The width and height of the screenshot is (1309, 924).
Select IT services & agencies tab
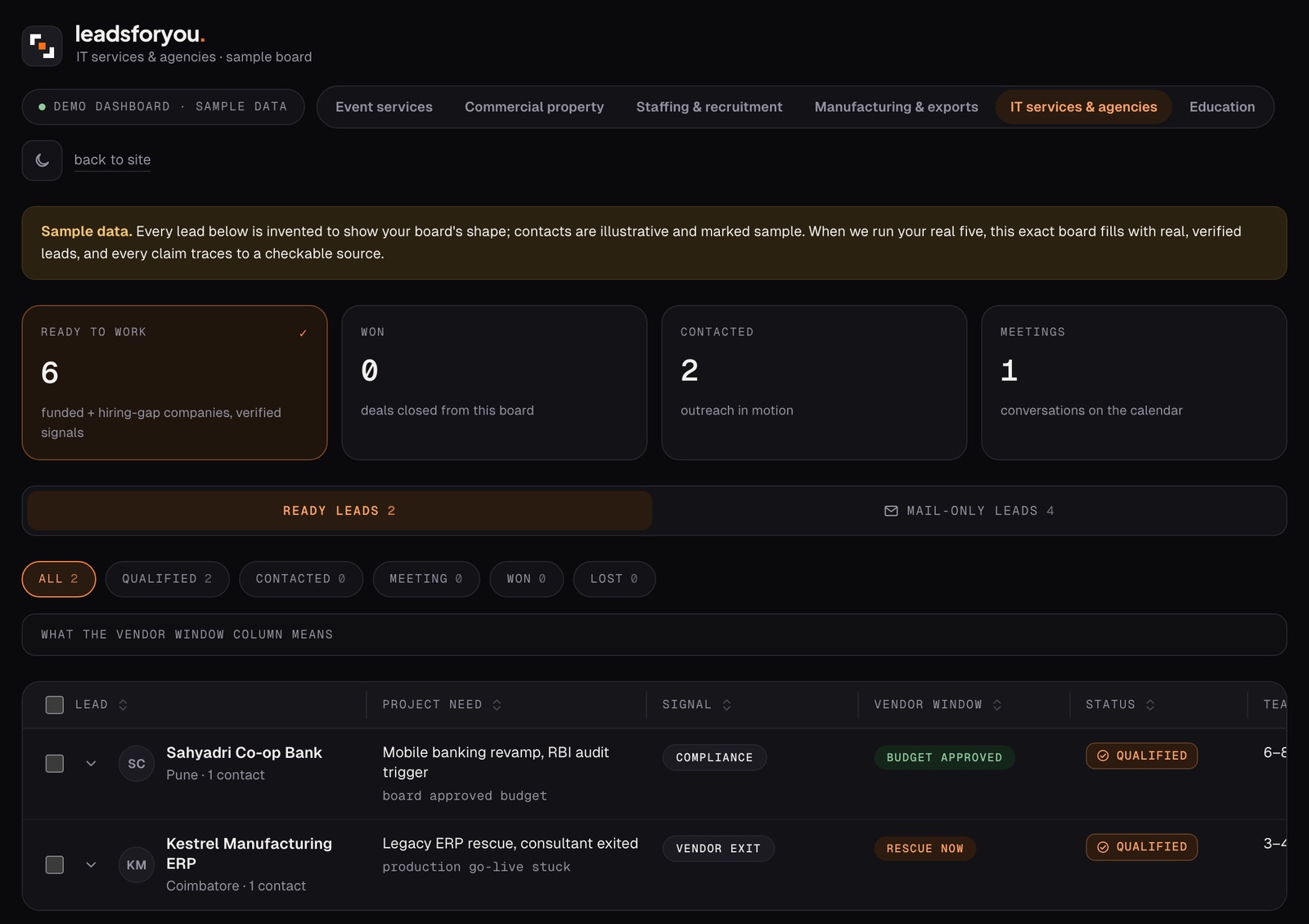coord(1083,107)
